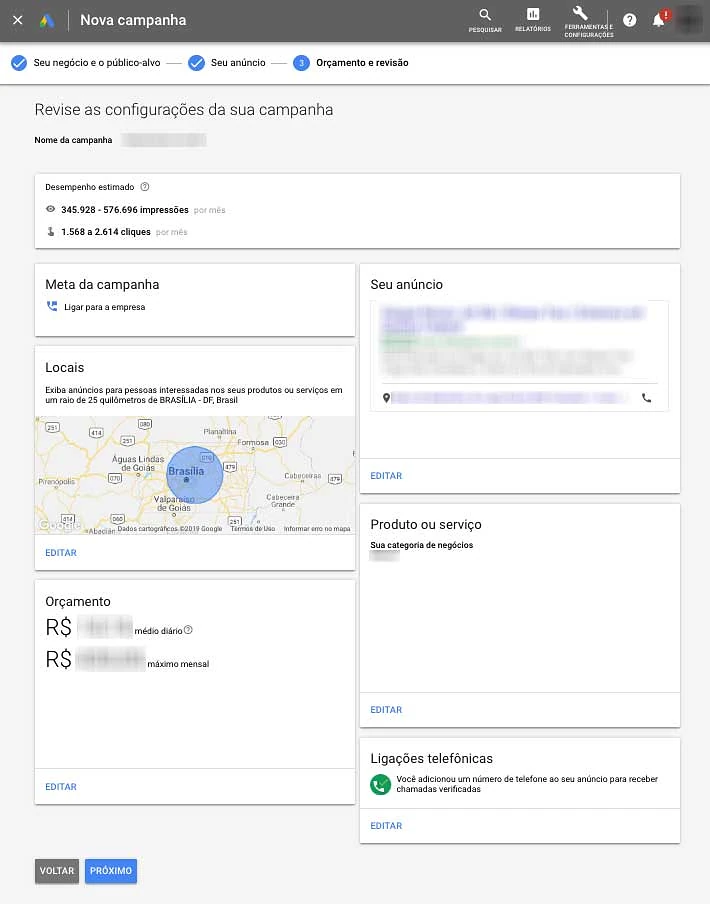Click the VOLTAR button
The image size is (710, 904).
click(x=56, y=871)
